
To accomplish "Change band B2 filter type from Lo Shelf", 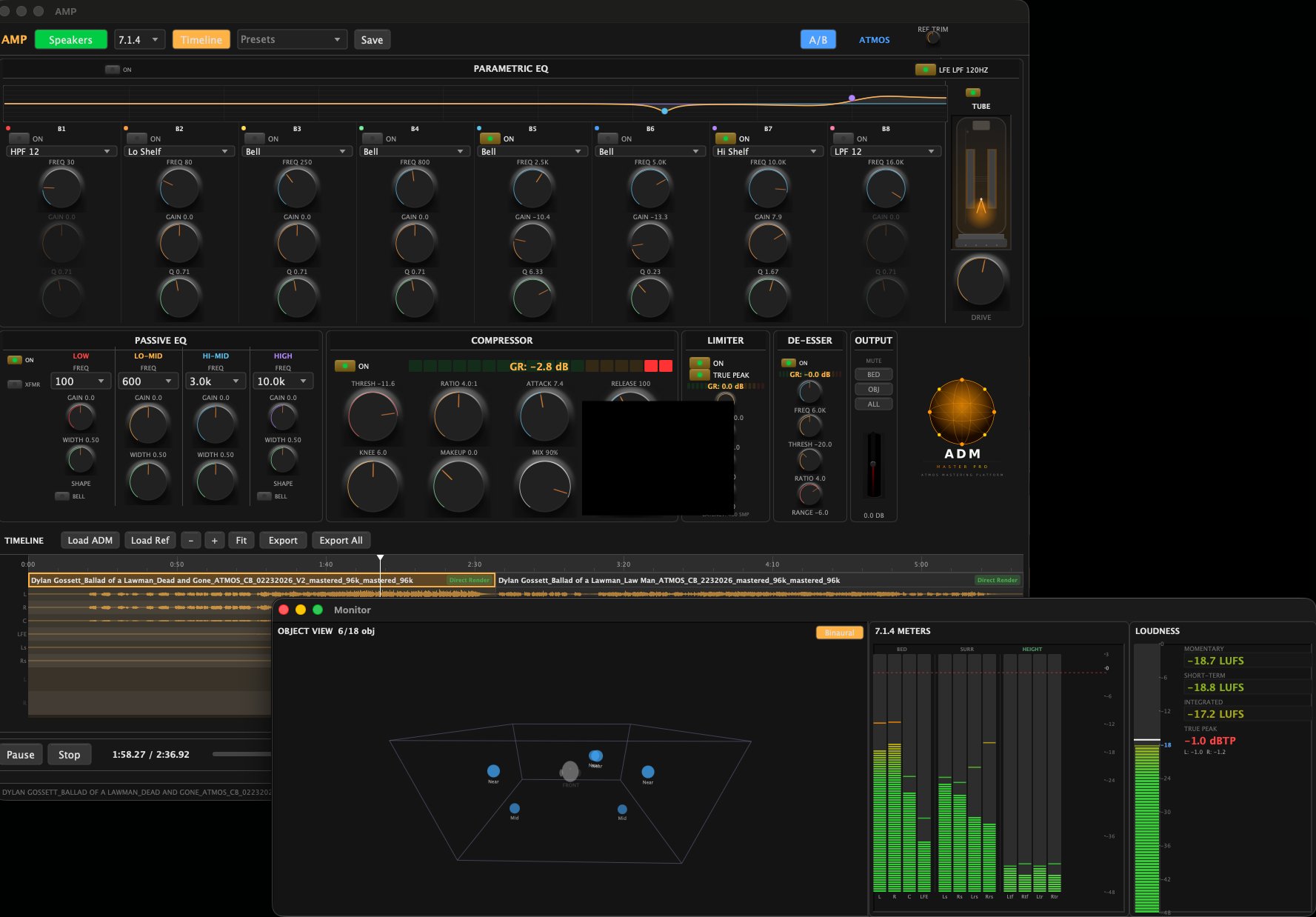I will click(x=178, y=151).
